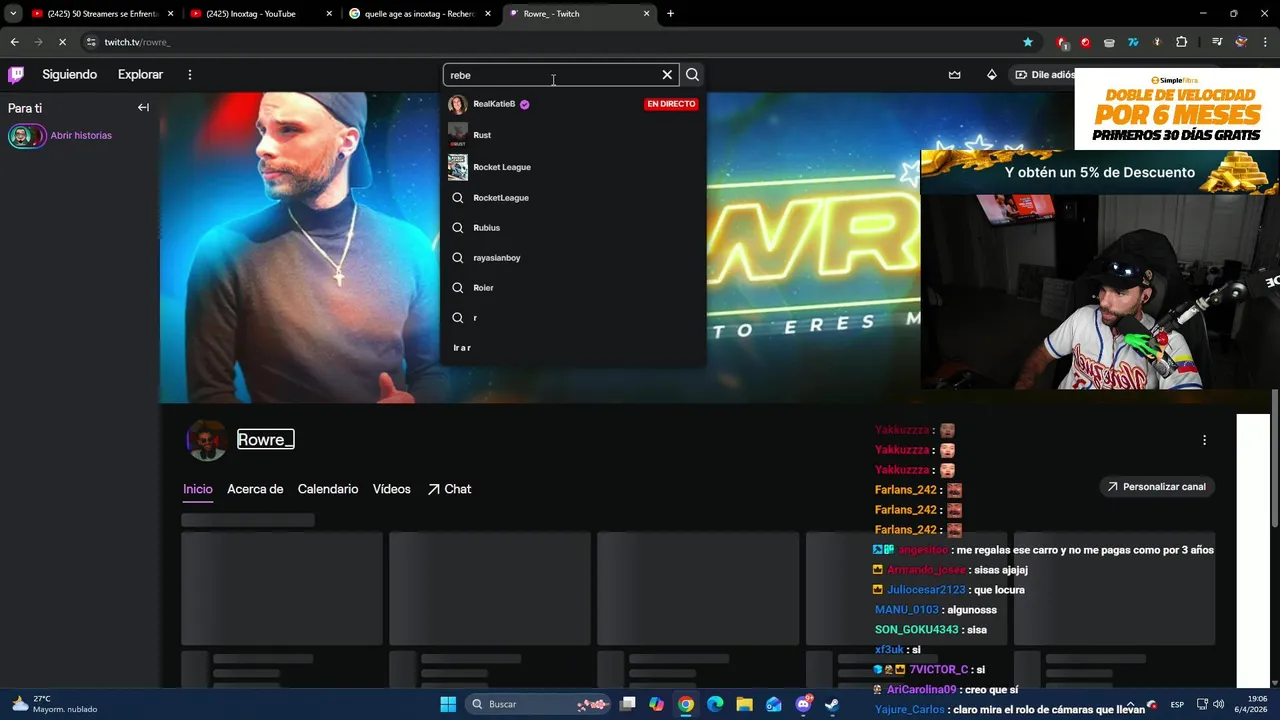
Task: Click the SimpleFibra advertisement banner
Action: click(x=1177, y=108)
